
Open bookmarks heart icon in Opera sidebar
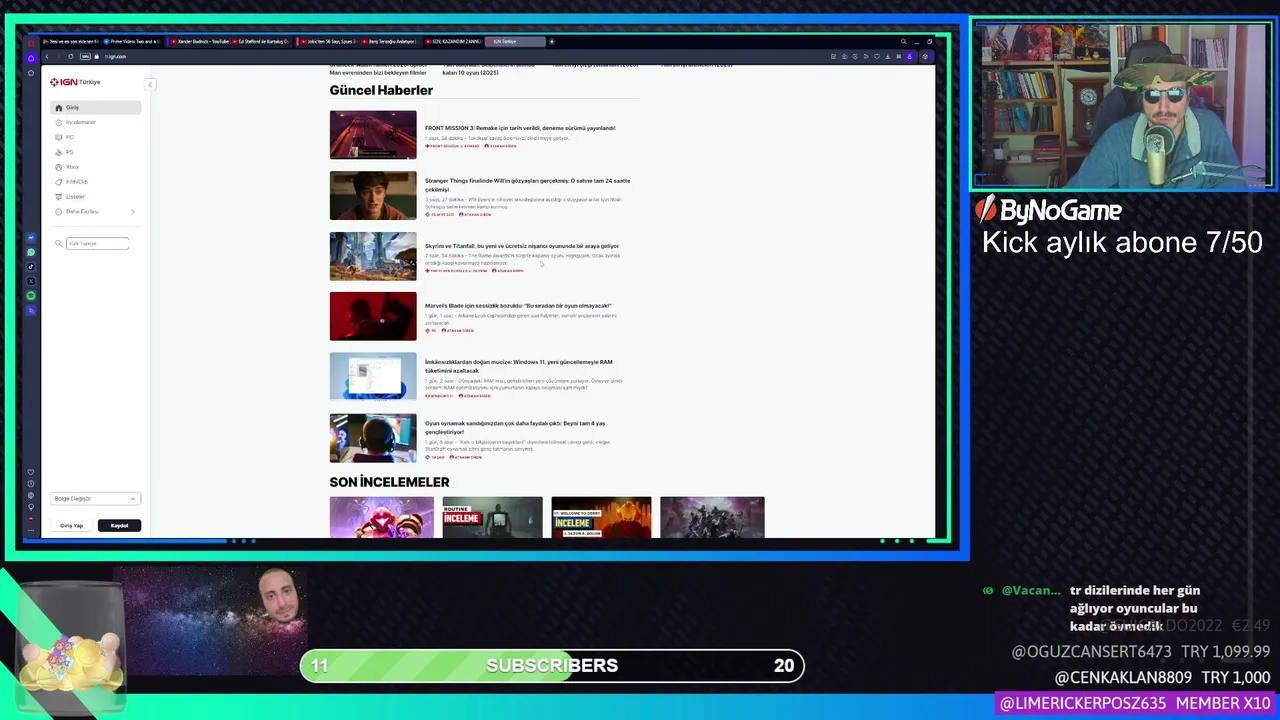click(x=31, y=472)
